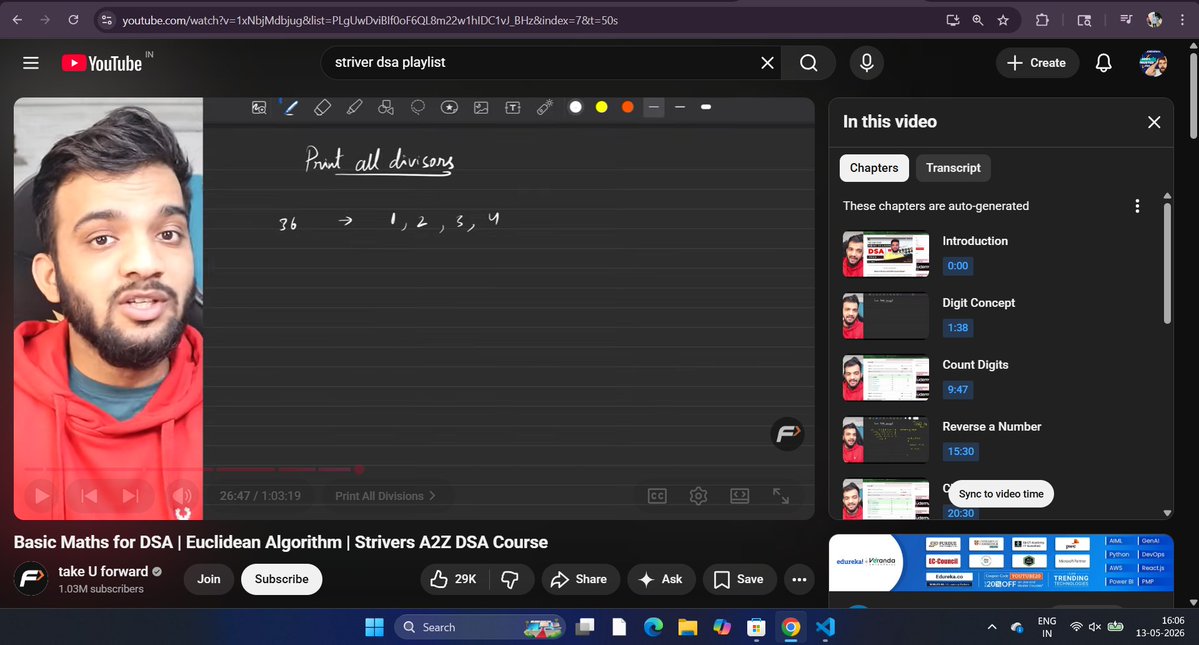Viewport: 1199px width, 645px height.
Task: Open the chapters panel three-dot options
Action: pos(1137,206)
